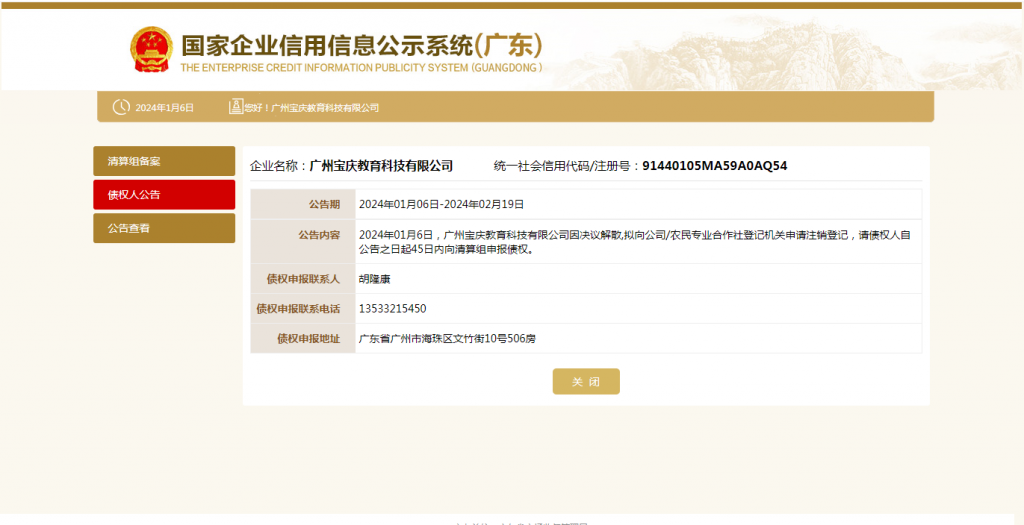The height and width of the screenshot is (525, 1024).
Task: Click company name 广州宝庆教育科技有限公司 in heading
Action: [381, 166]
